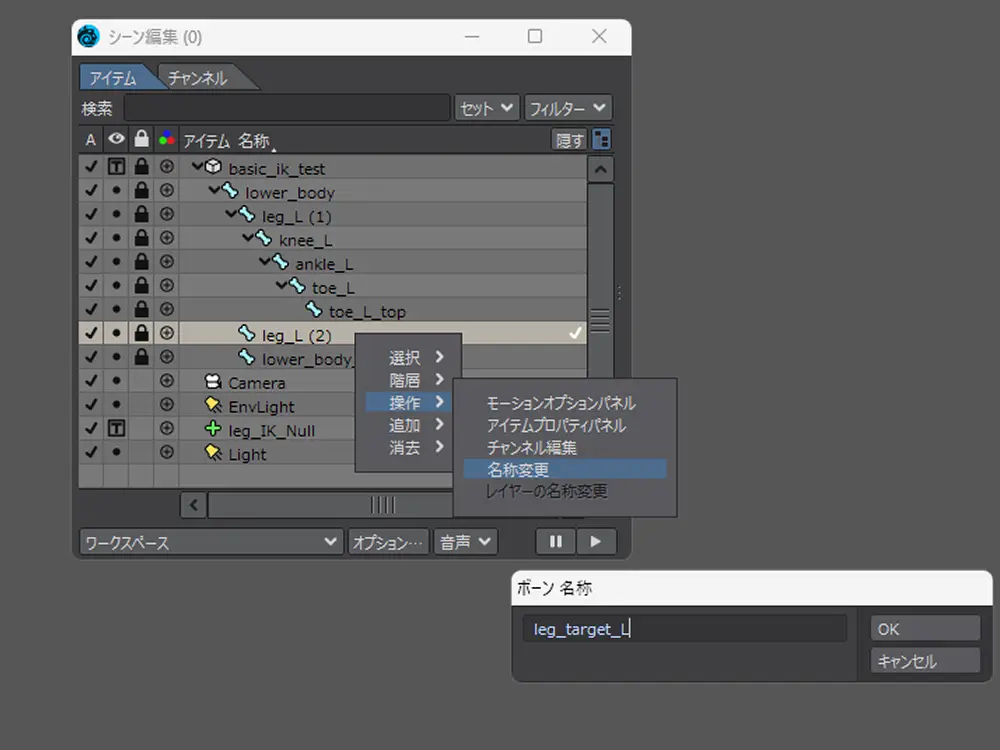
Task: Click the basic_ik_test mesh object icon
Action: click(213, 168)
